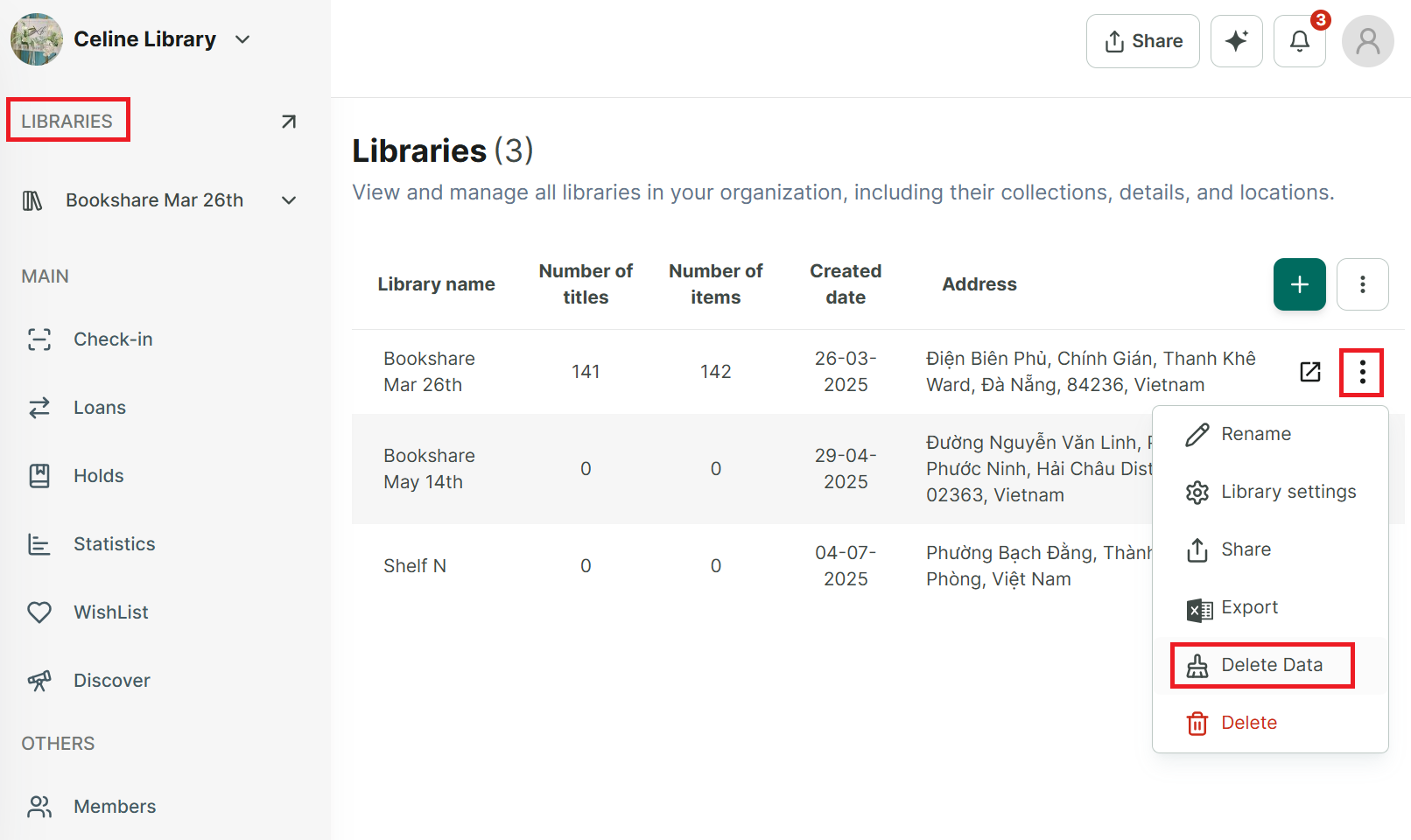View Statistics from sidebar
This screenshot has width=1411, height=840.
[114, 544]
